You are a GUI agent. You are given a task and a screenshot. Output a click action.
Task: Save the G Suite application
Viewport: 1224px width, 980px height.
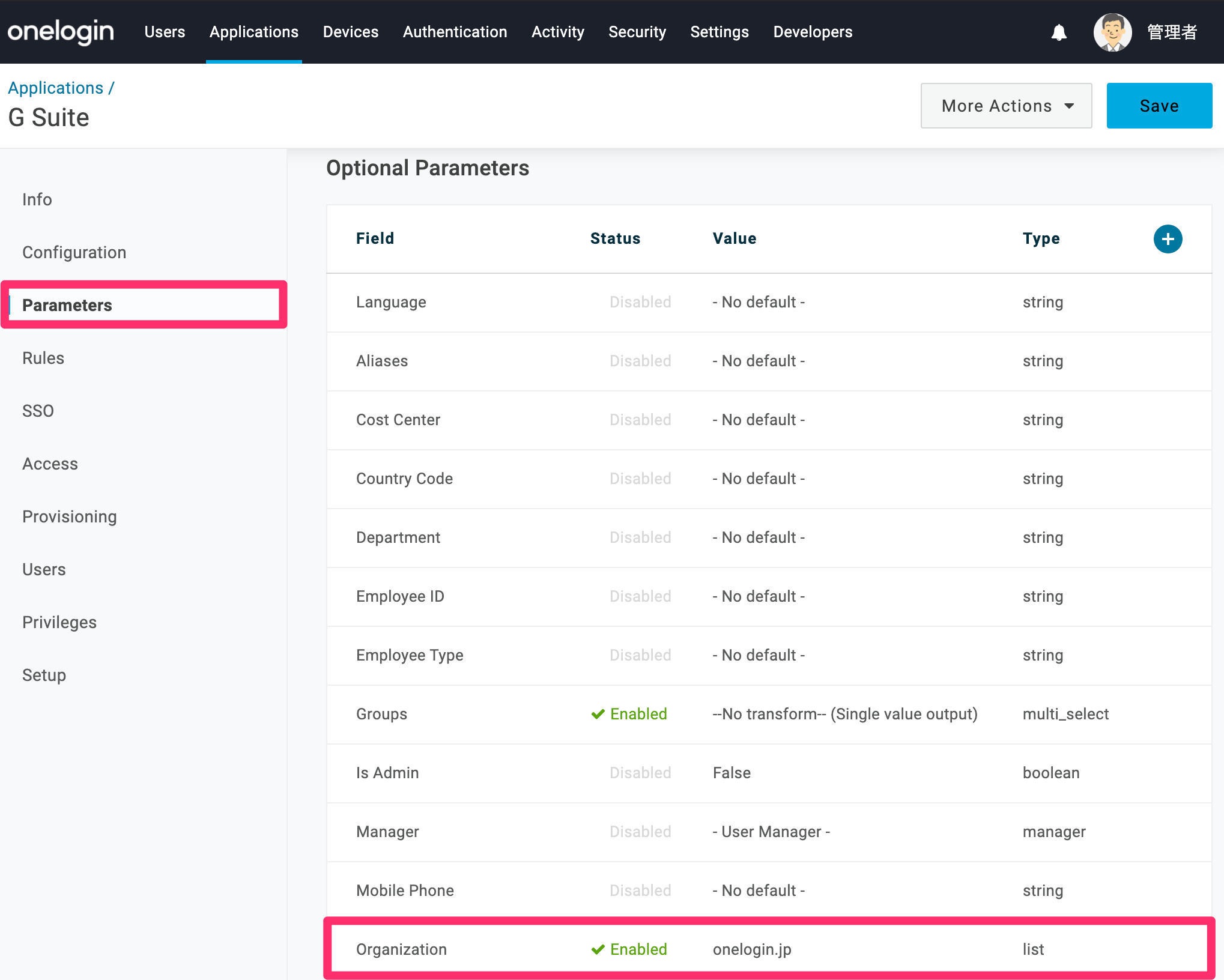(x=1159, y=106)
